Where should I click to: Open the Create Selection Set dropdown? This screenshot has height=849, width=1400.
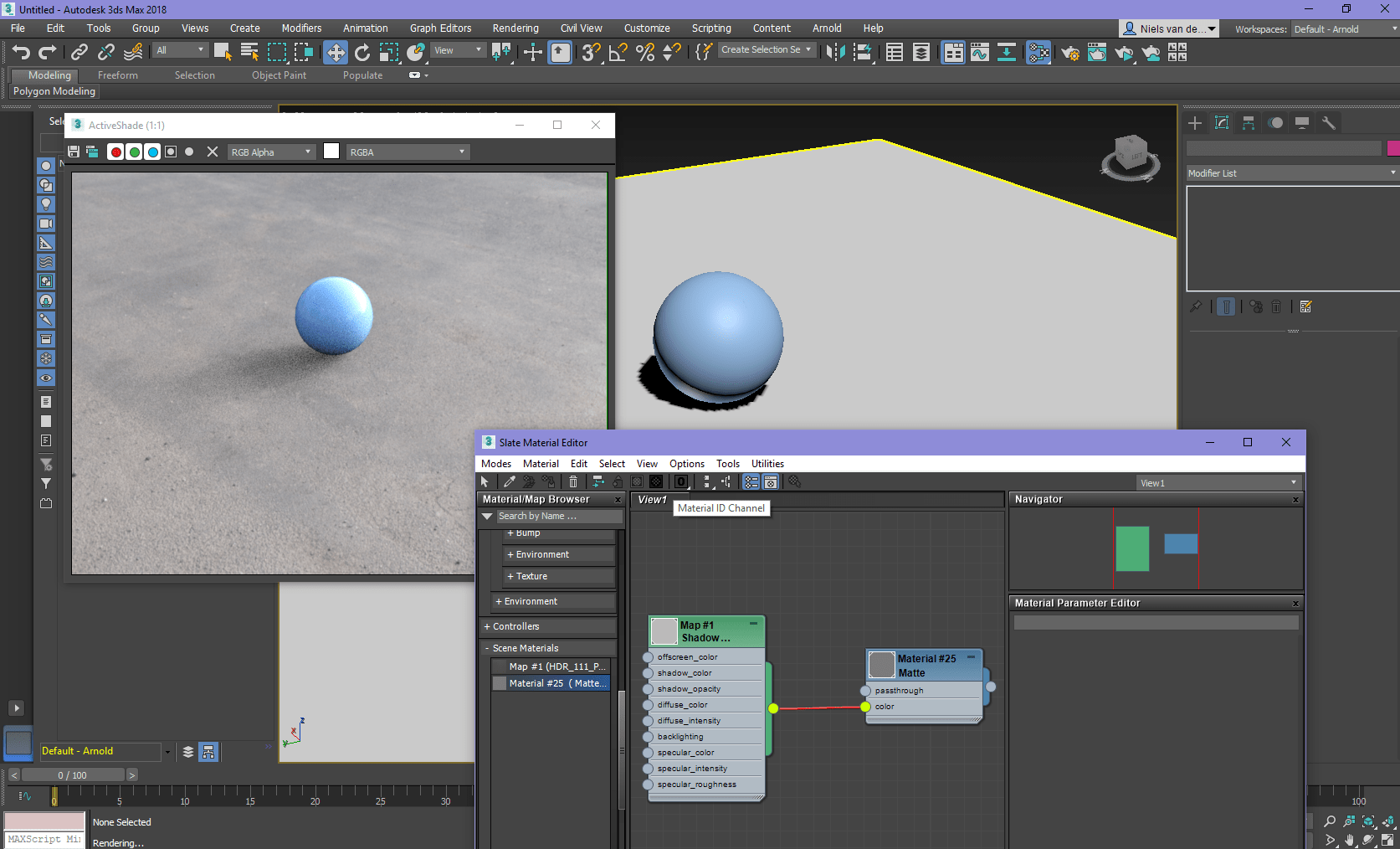766,49
